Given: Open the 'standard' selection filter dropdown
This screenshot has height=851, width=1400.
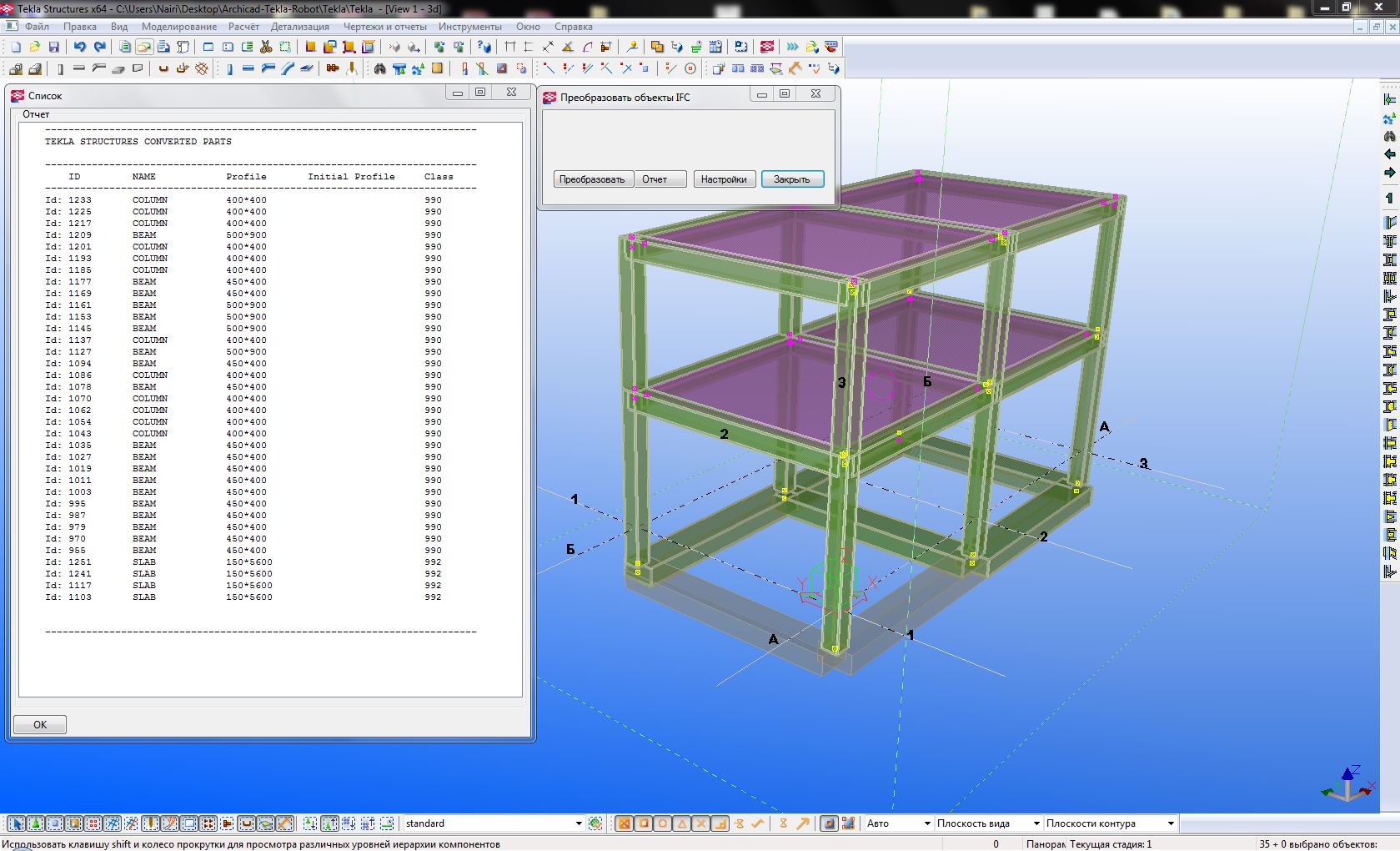Looking at the screenshot, I should (578, 824).
